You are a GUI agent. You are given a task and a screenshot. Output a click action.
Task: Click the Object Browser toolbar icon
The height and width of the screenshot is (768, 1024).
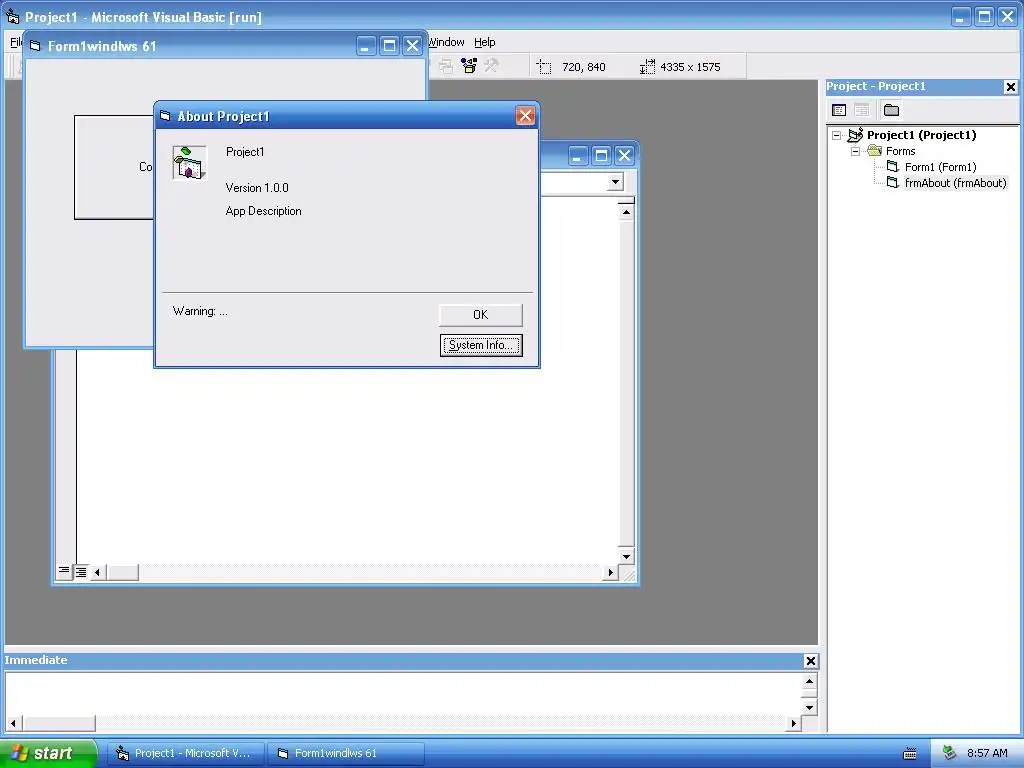[469, 66]
